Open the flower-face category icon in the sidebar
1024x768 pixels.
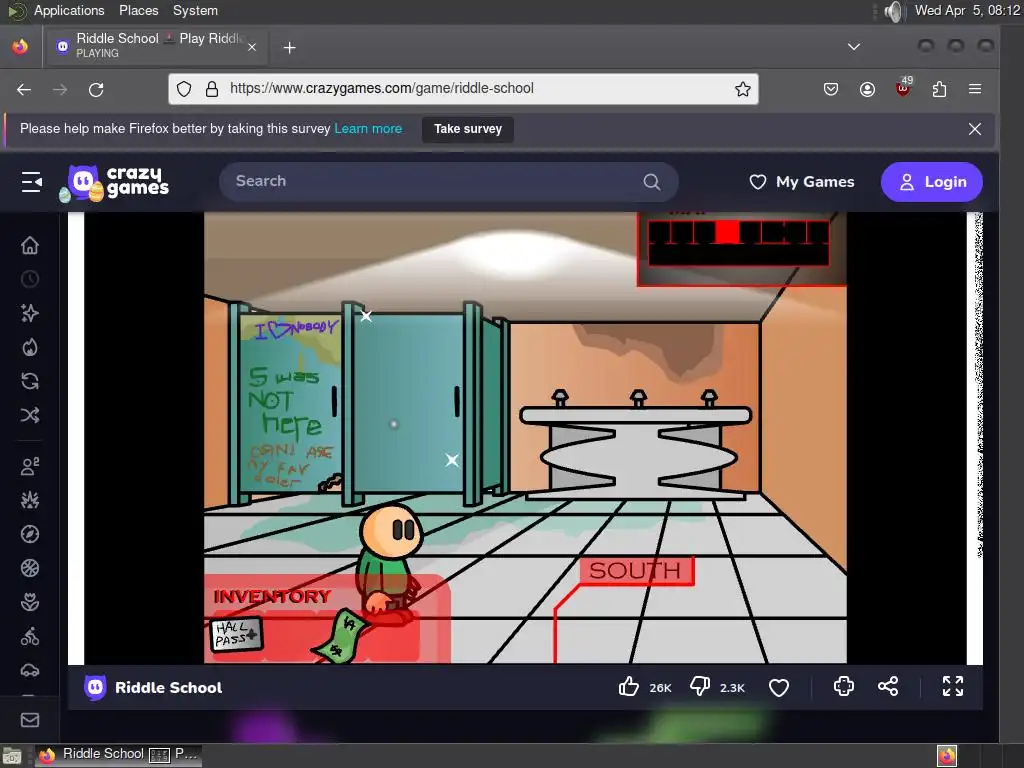point(29,602)
